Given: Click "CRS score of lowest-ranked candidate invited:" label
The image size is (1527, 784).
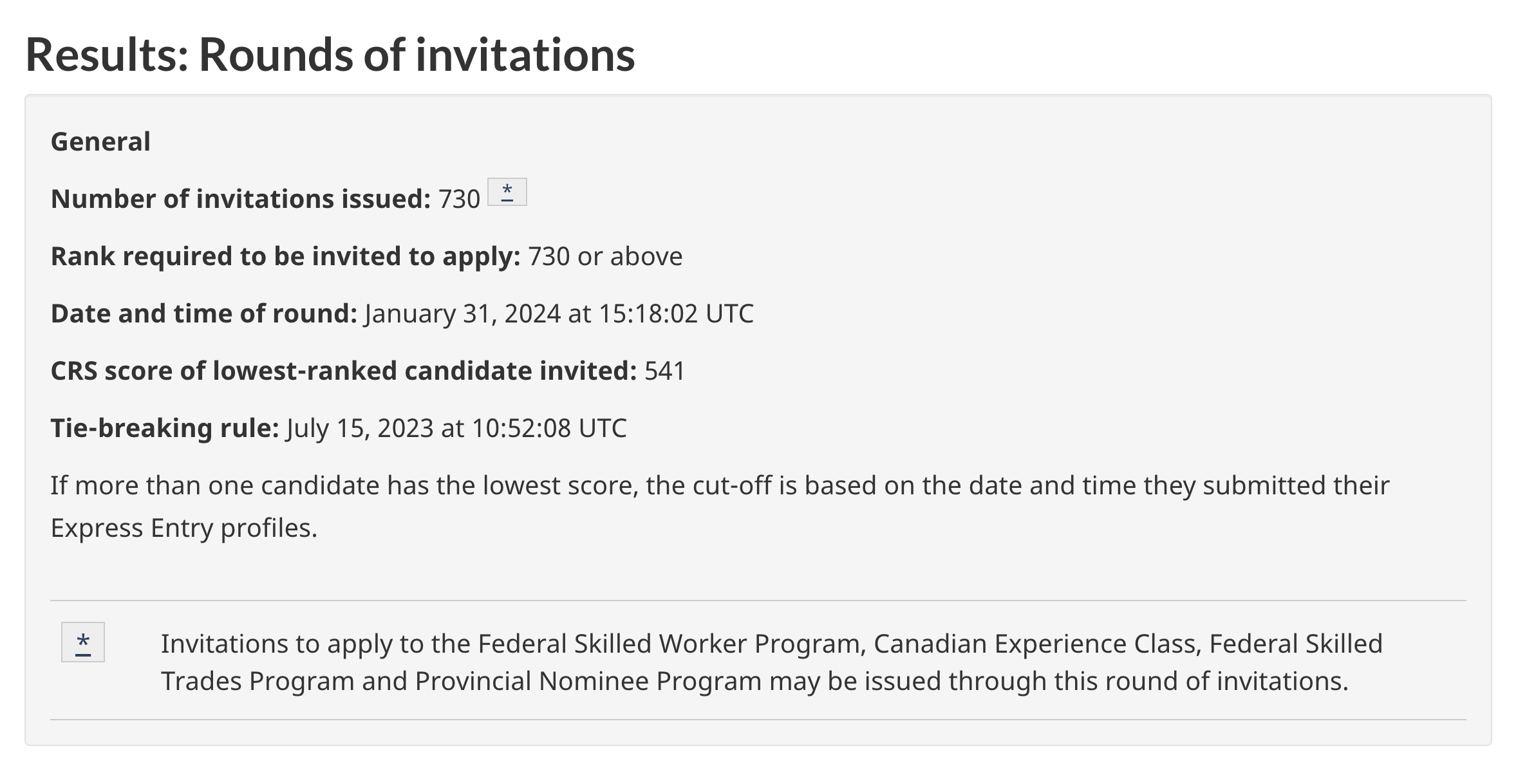Looking at the screenshot, I should 344,371.
